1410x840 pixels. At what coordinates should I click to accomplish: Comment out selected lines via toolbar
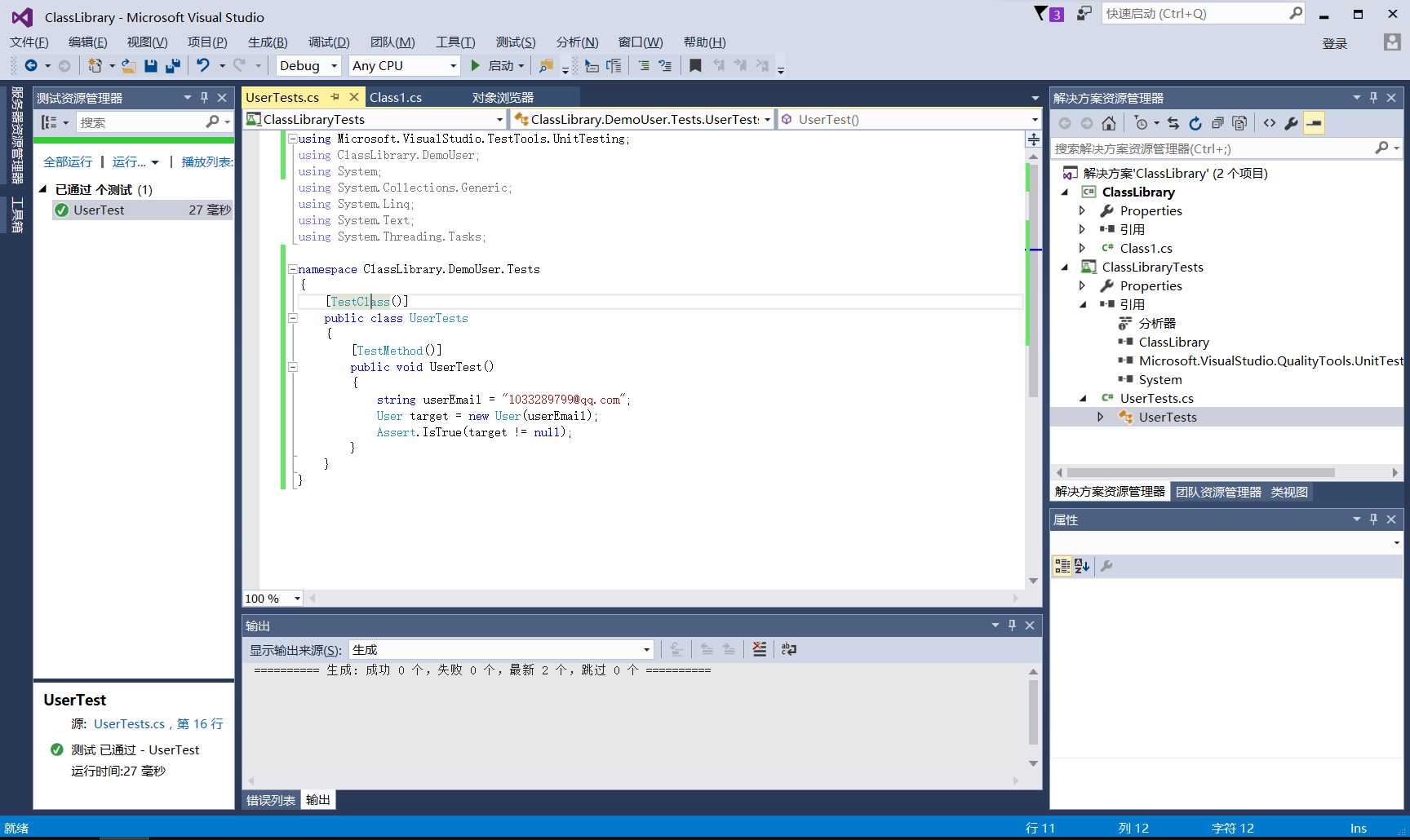coord(644,65)
